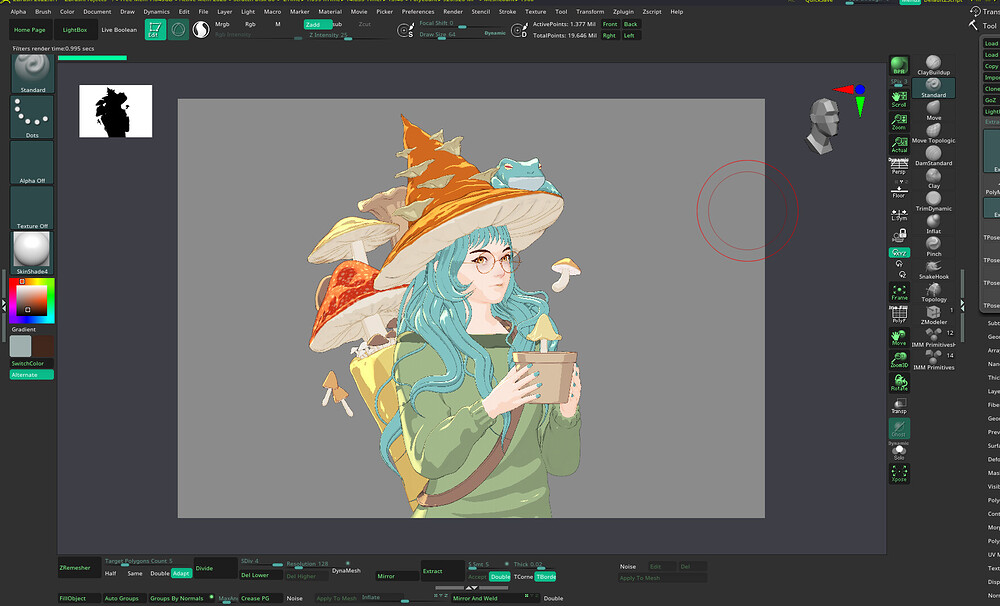Select the DamStandard brush
This screenshot has height=606, width=1000.
[933, 156]
